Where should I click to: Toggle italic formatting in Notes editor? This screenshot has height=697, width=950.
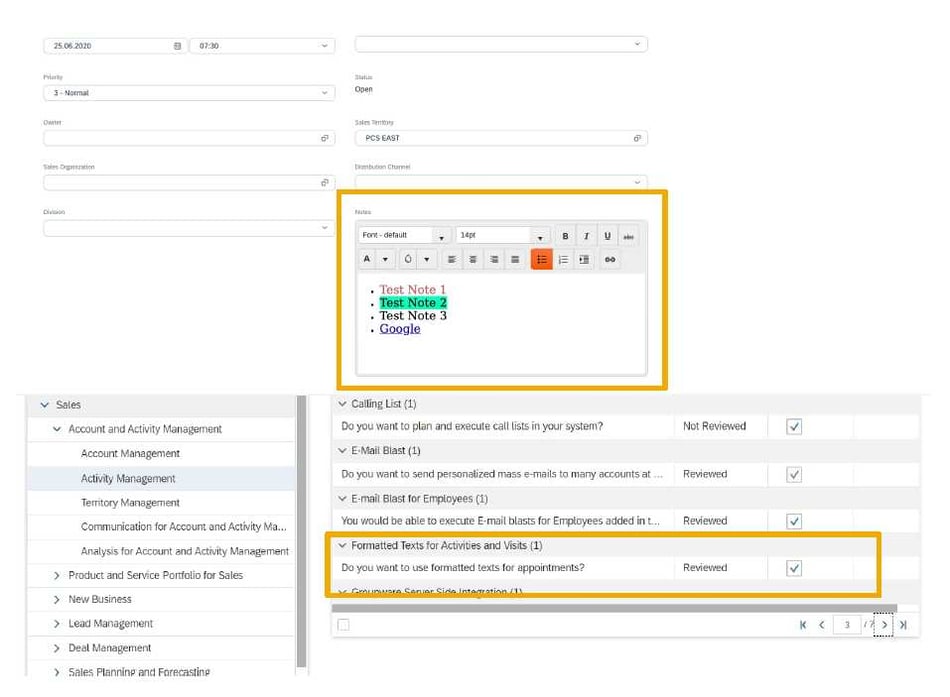coord(586,236)
